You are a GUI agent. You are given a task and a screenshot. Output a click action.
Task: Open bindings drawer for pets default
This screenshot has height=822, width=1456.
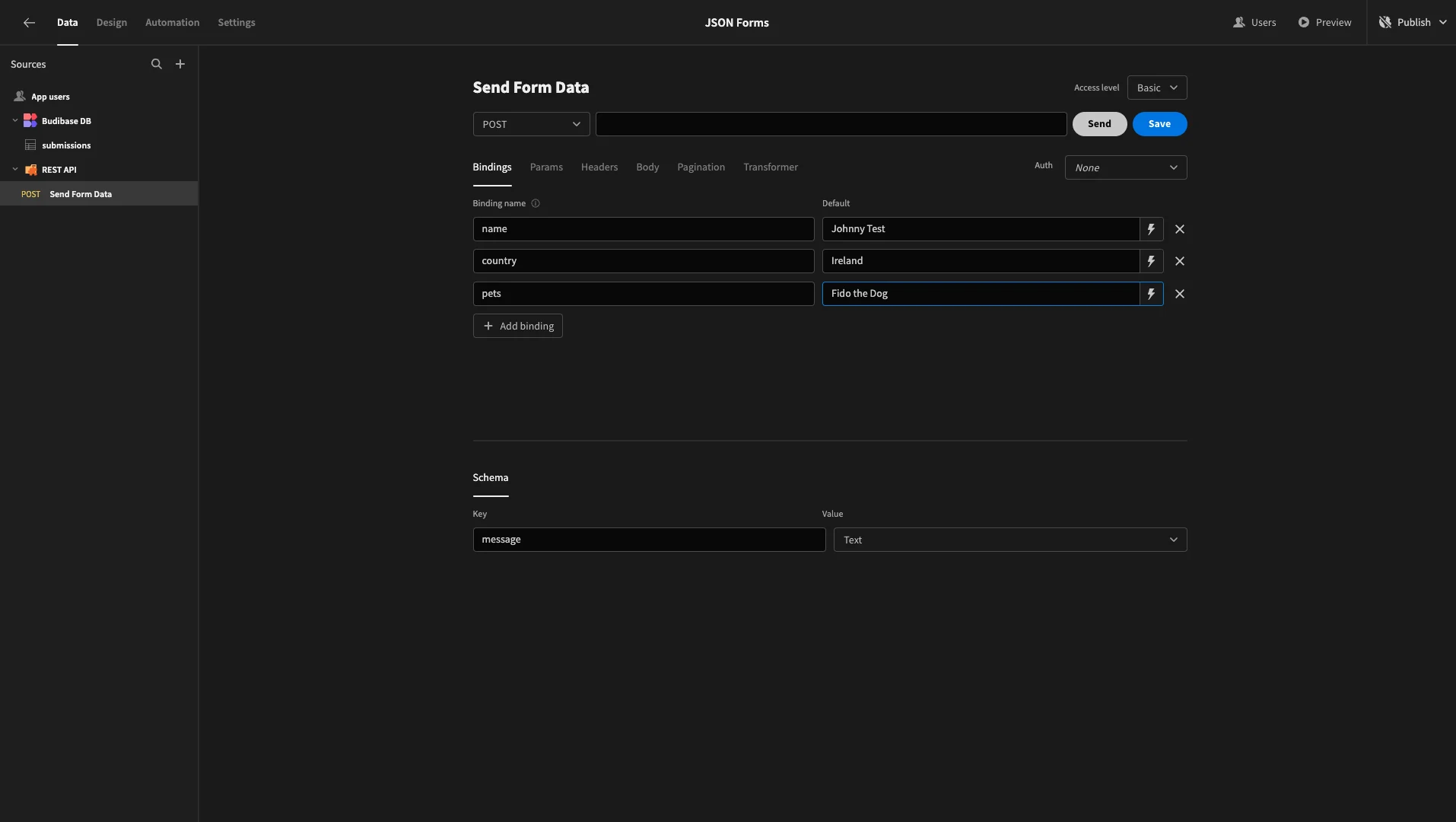(x=1151, y=293)
